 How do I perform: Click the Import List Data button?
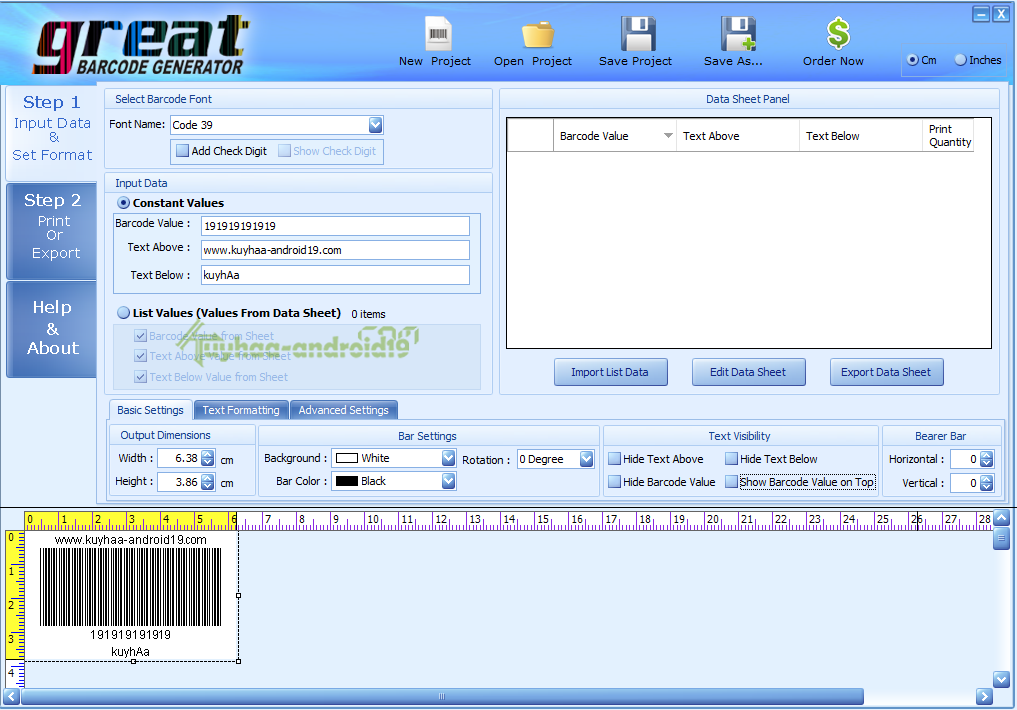click(610, 372)
